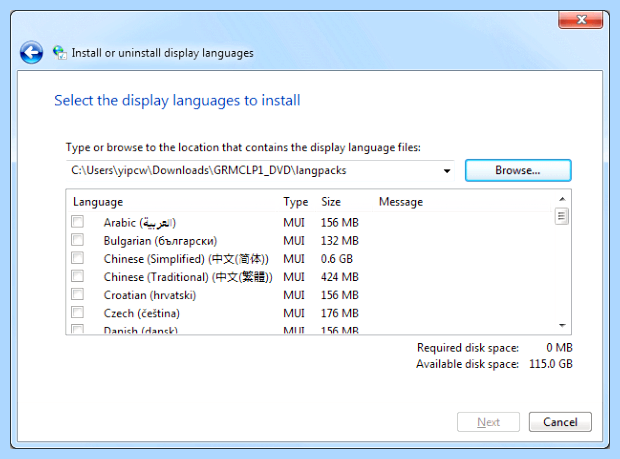Select the Arabic row name
This screenshot has width=620, height=459.
coord(140,223)
